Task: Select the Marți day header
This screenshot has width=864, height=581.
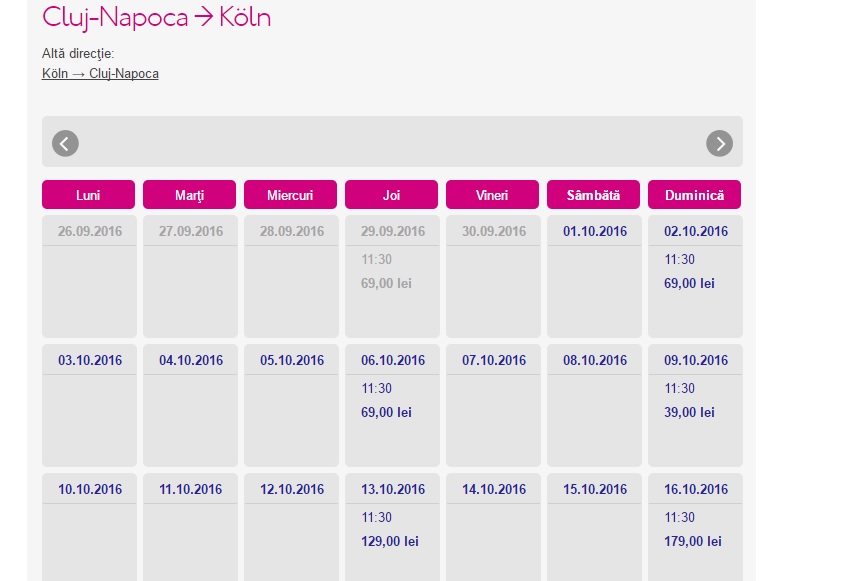Action: [189, 195]
